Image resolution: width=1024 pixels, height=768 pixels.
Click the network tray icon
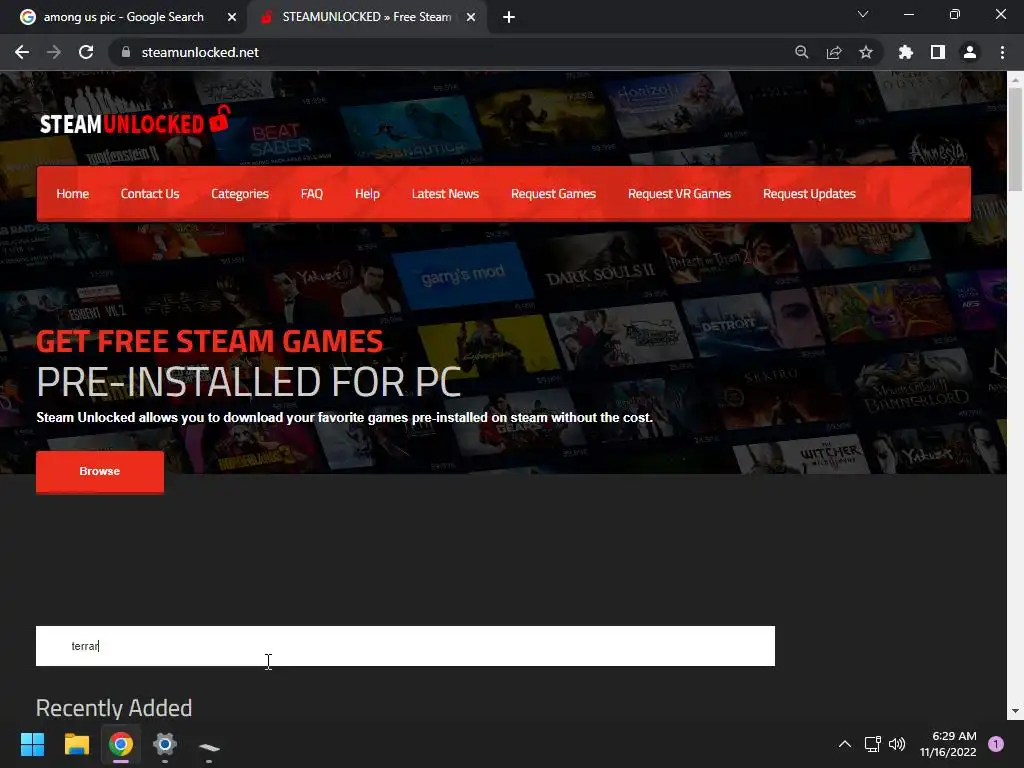(872, 744)
